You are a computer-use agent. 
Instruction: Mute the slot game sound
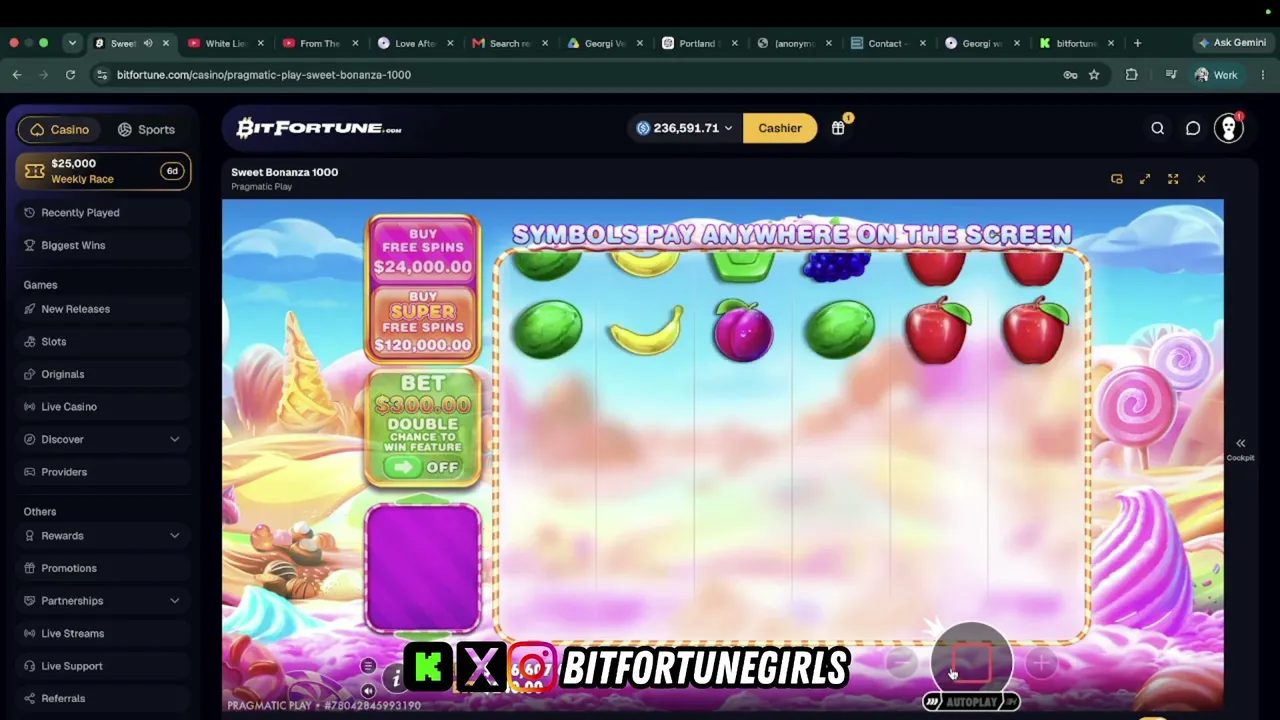(368, 690)
